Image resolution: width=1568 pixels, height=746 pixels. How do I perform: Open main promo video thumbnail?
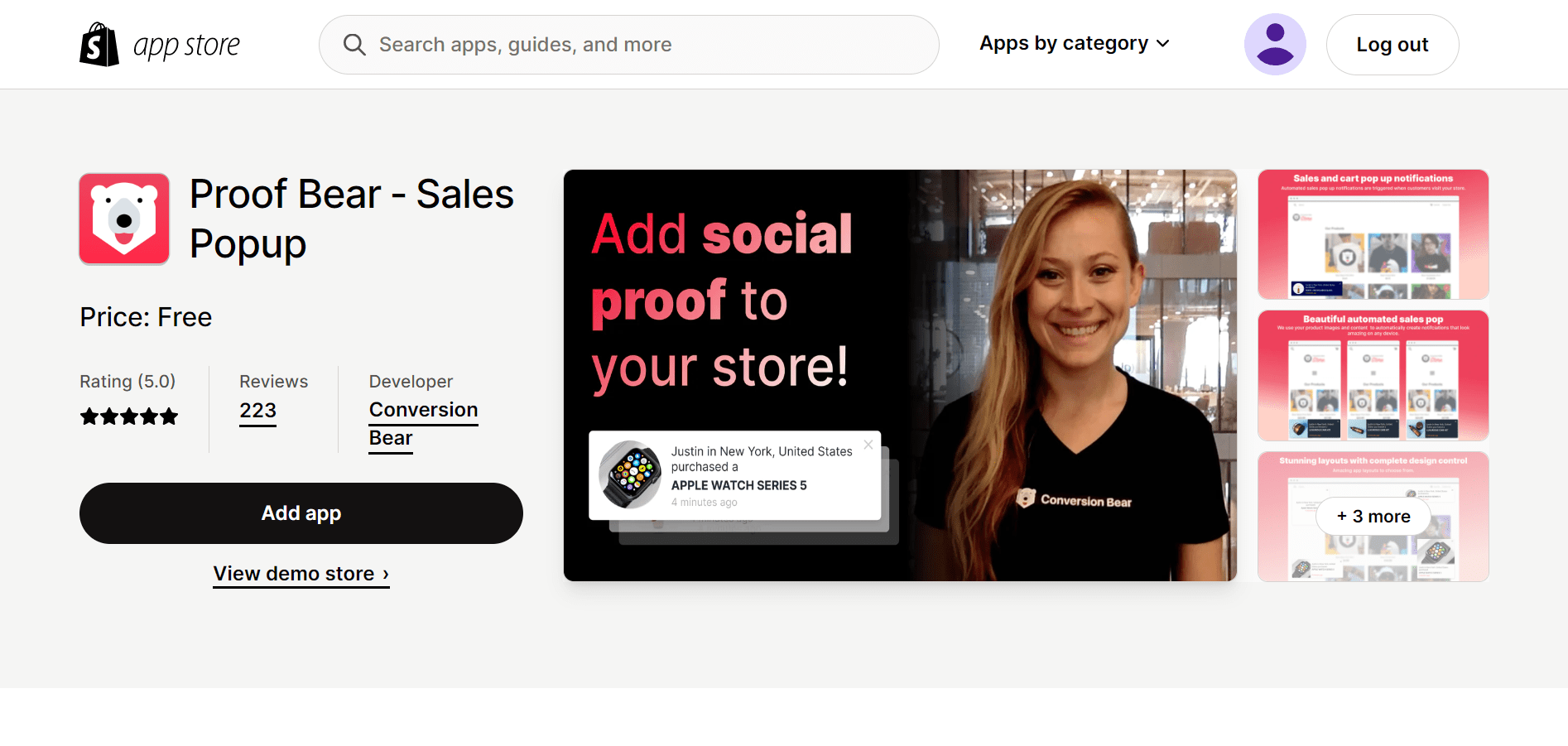[900, 375]
